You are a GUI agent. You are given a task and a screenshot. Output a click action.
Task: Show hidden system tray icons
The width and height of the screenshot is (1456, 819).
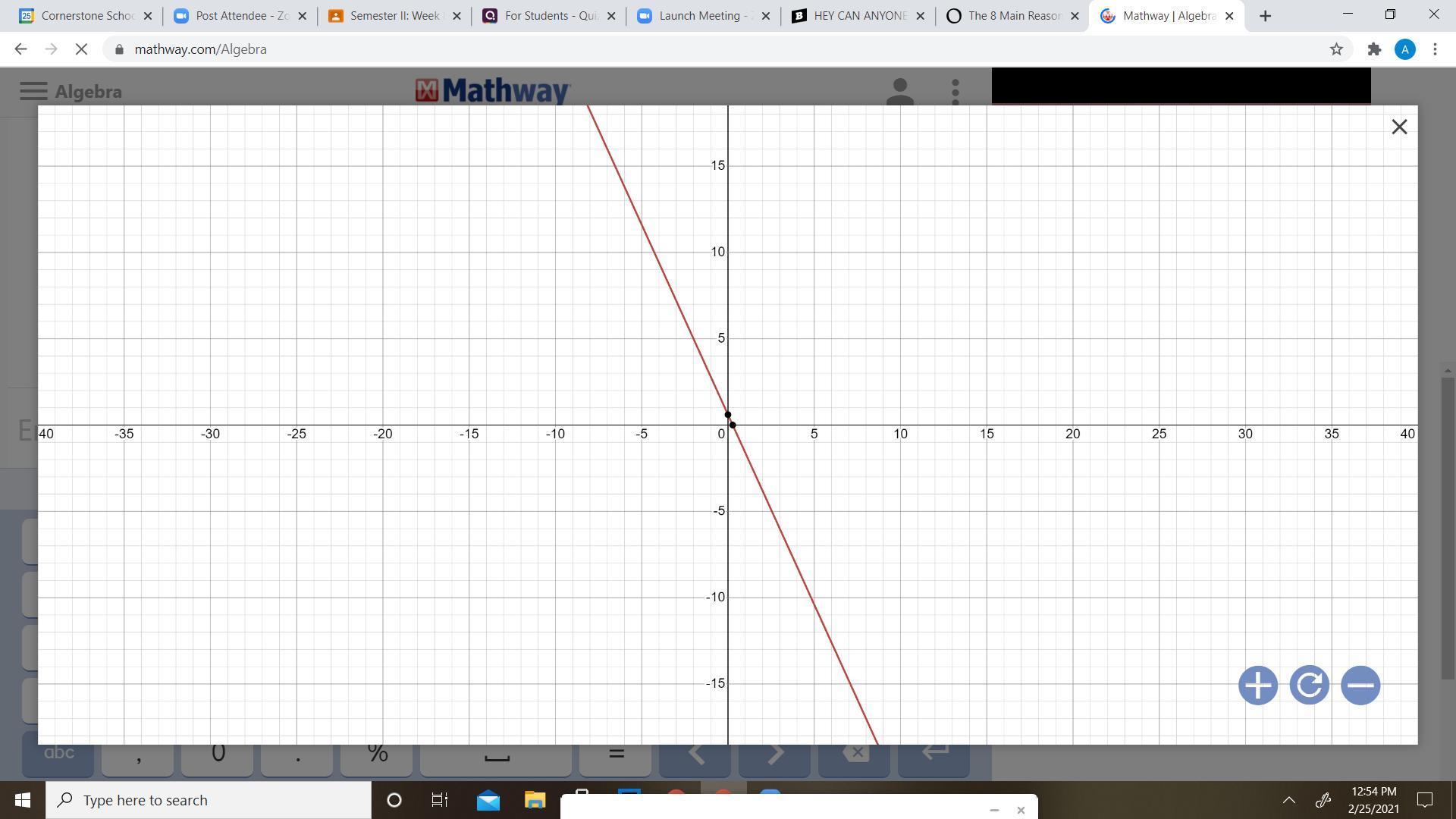point(1288,800)
